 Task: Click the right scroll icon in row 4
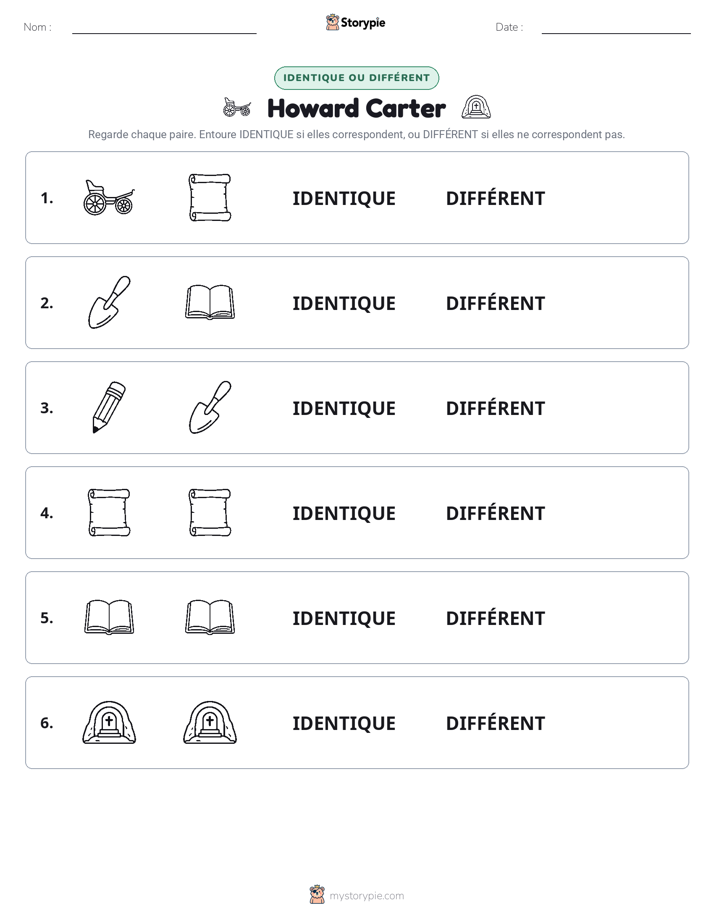tap(210, 513)
